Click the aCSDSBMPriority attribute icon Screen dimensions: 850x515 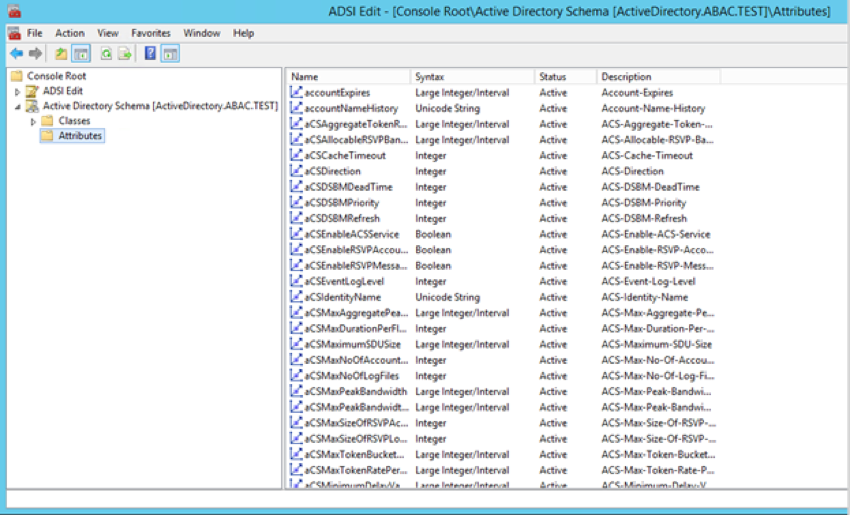(x=297, y=202)
